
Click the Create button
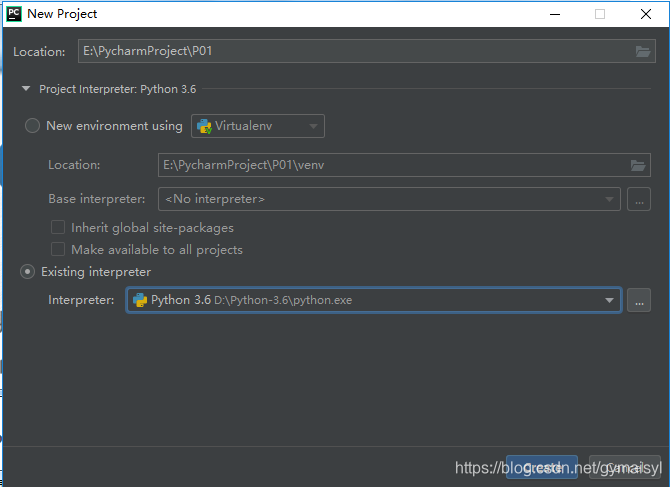tap(542, 467)
